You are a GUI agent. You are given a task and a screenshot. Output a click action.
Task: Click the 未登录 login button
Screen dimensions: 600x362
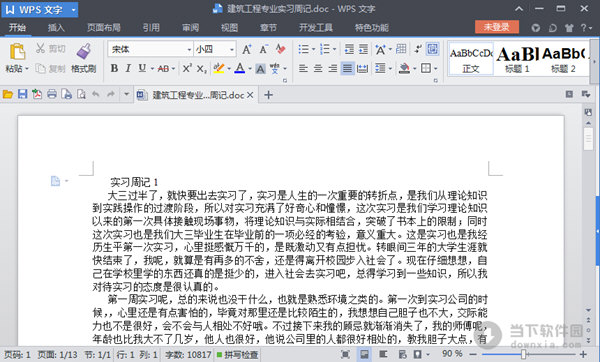pyautogui.click(x=497, y=27)
